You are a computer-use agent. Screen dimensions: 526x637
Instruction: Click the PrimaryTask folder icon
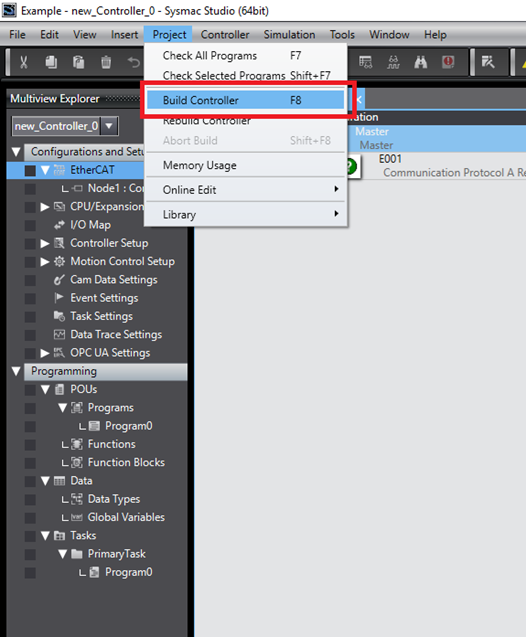[77, 554]
